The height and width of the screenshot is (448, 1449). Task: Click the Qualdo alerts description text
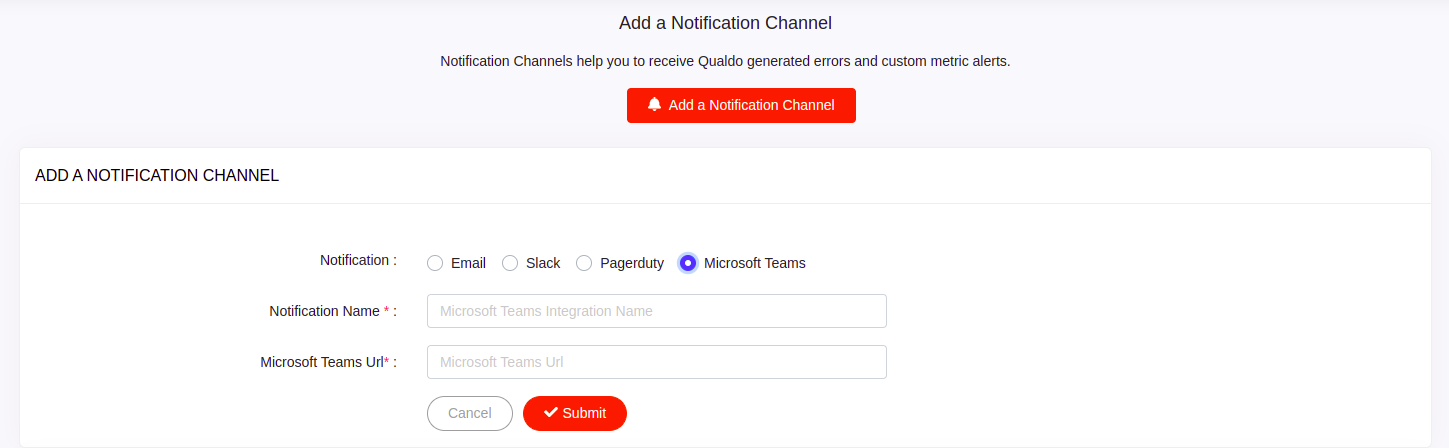click(x=725, y=61)
